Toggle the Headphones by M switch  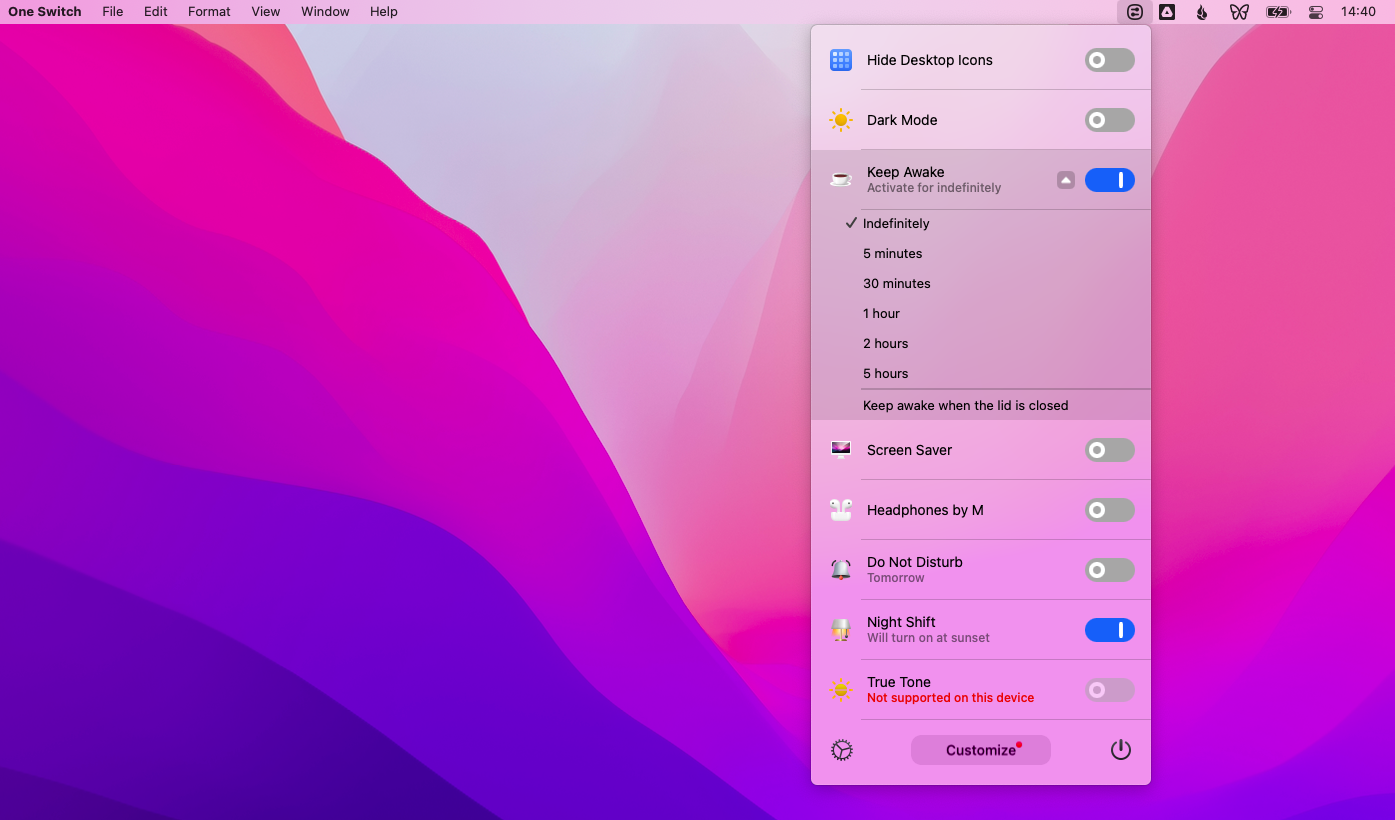tap(1110, 510)
